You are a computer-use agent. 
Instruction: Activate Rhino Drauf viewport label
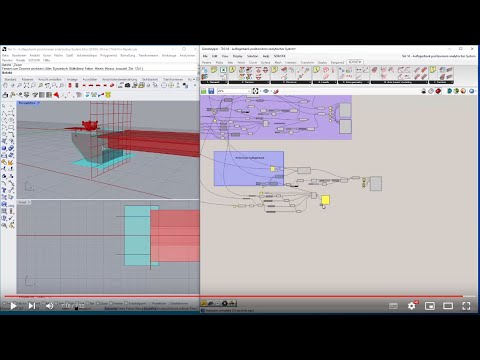24,202
